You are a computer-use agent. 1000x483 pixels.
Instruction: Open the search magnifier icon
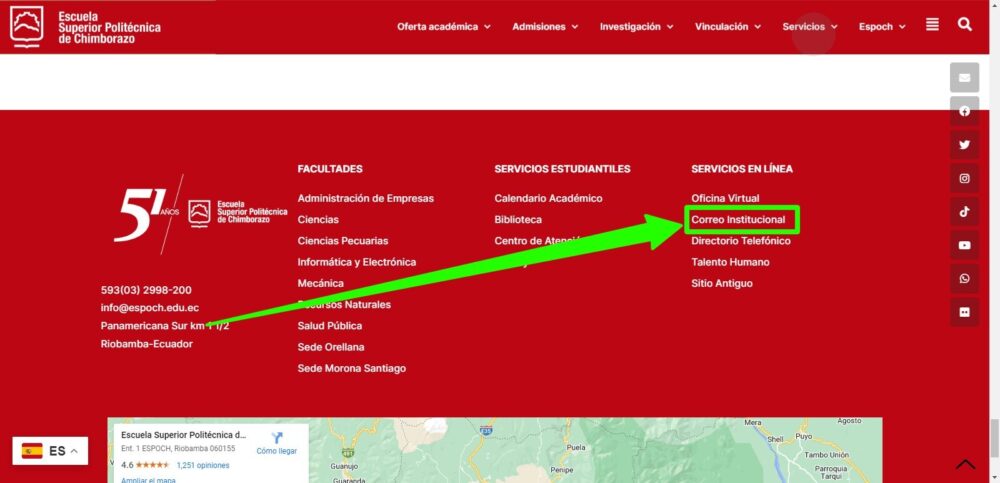pos(965,25)
